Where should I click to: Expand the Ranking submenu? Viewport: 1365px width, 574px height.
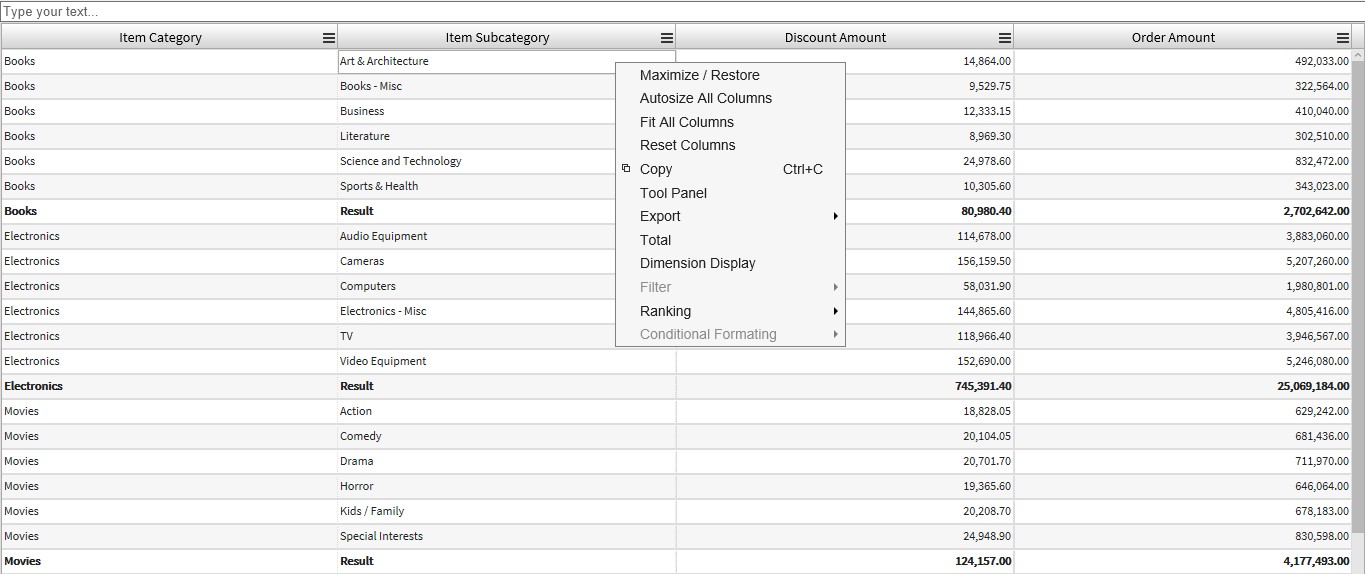pos(834,311)
